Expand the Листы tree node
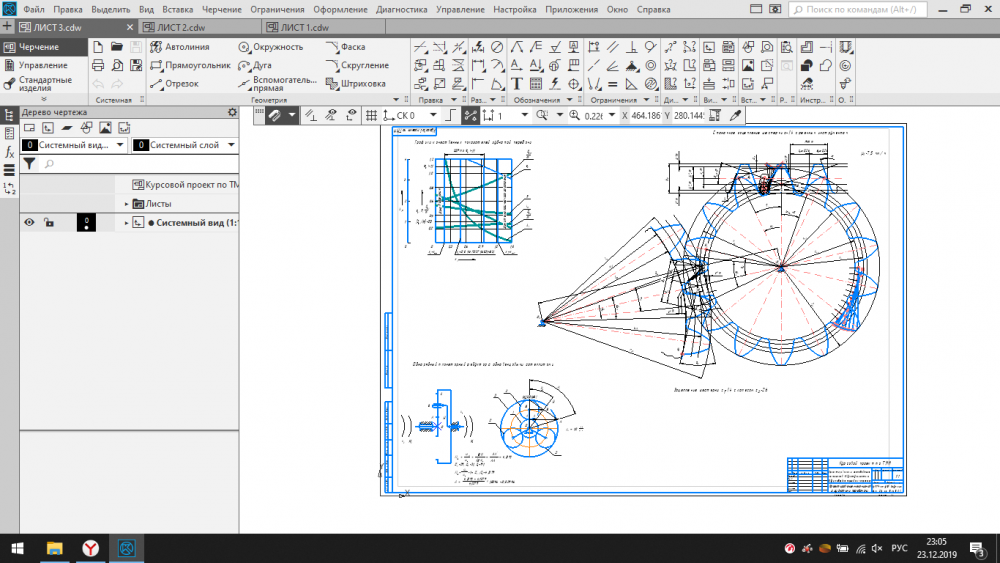 127,204
